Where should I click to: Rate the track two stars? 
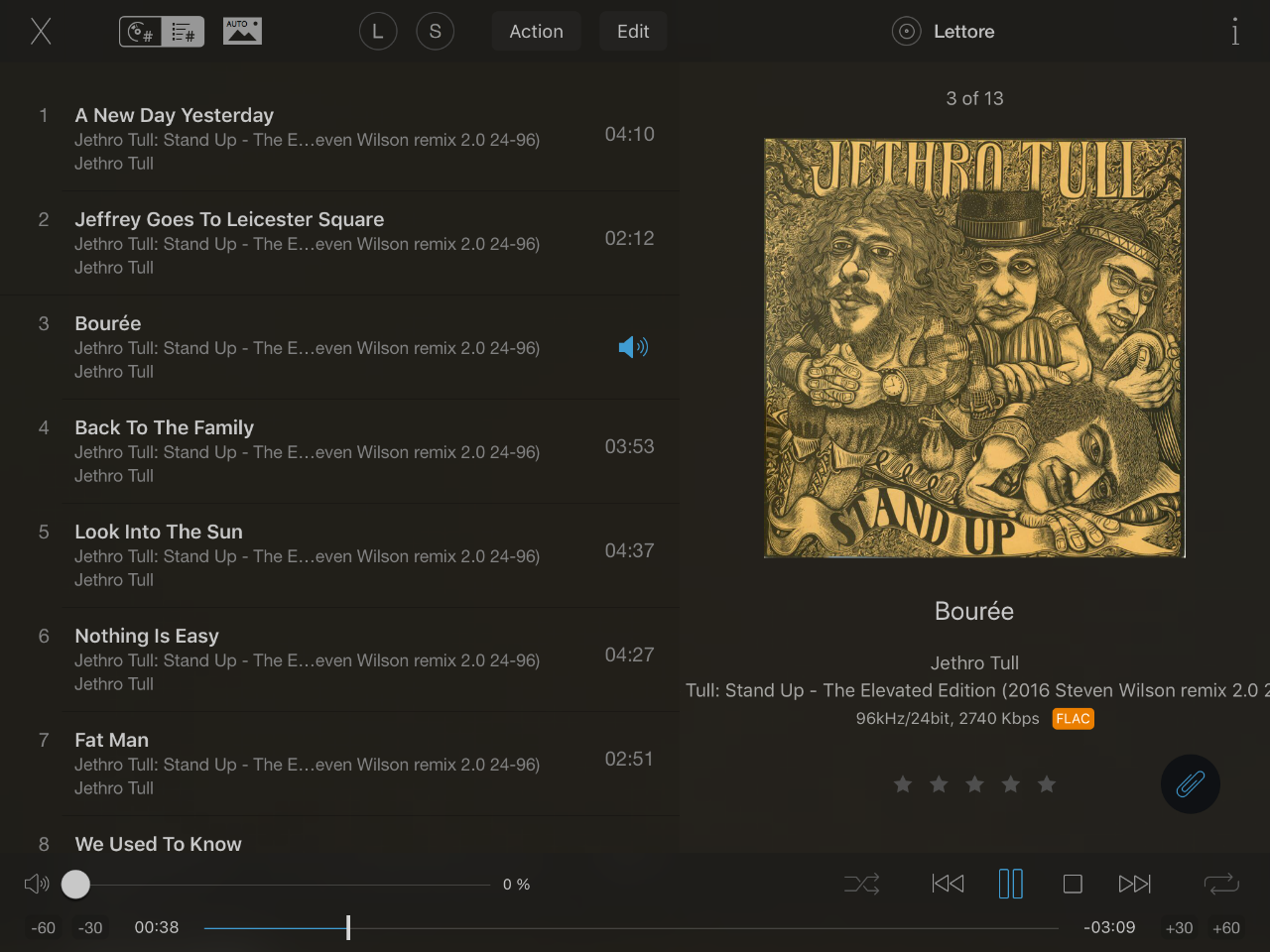click(939, 784)
